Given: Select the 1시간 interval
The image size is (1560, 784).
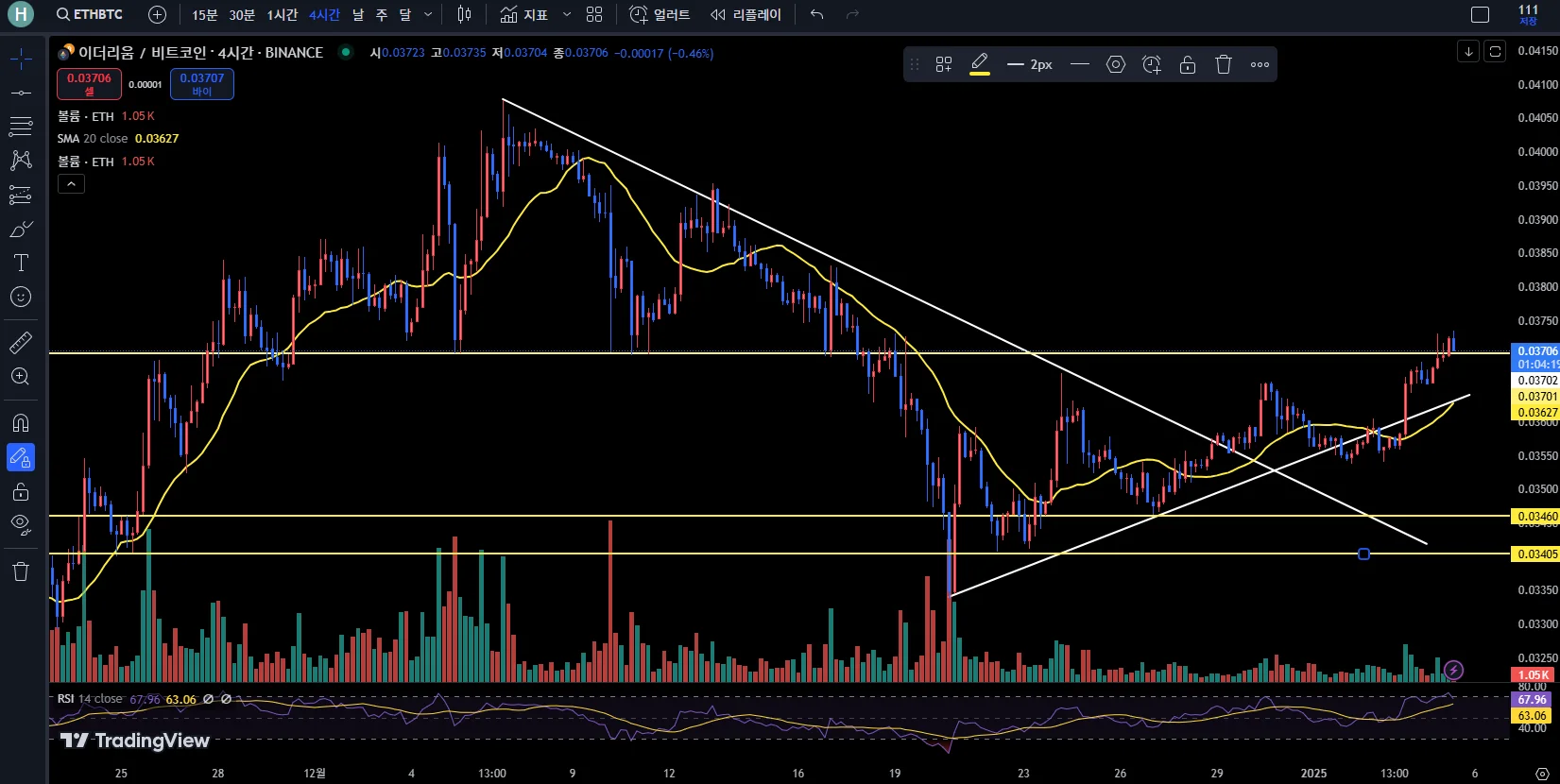Looking at the screenshot, I should [x=282, y=14].
